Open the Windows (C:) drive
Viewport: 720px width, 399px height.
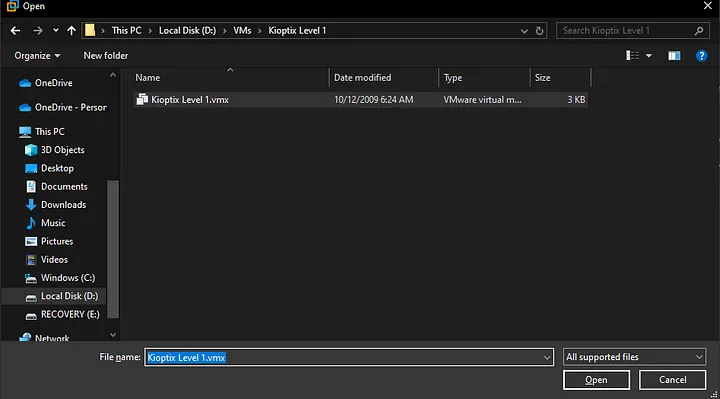60,278
